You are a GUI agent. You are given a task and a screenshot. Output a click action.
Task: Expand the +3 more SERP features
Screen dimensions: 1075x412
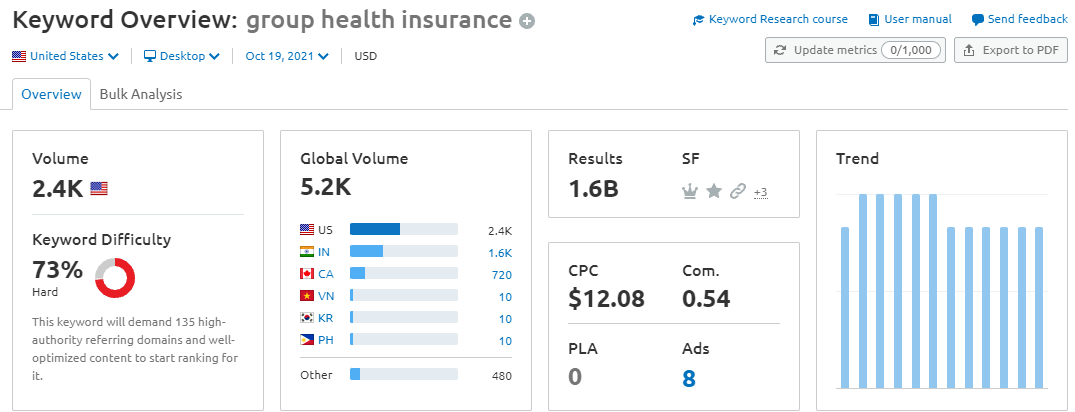(760, 192)
